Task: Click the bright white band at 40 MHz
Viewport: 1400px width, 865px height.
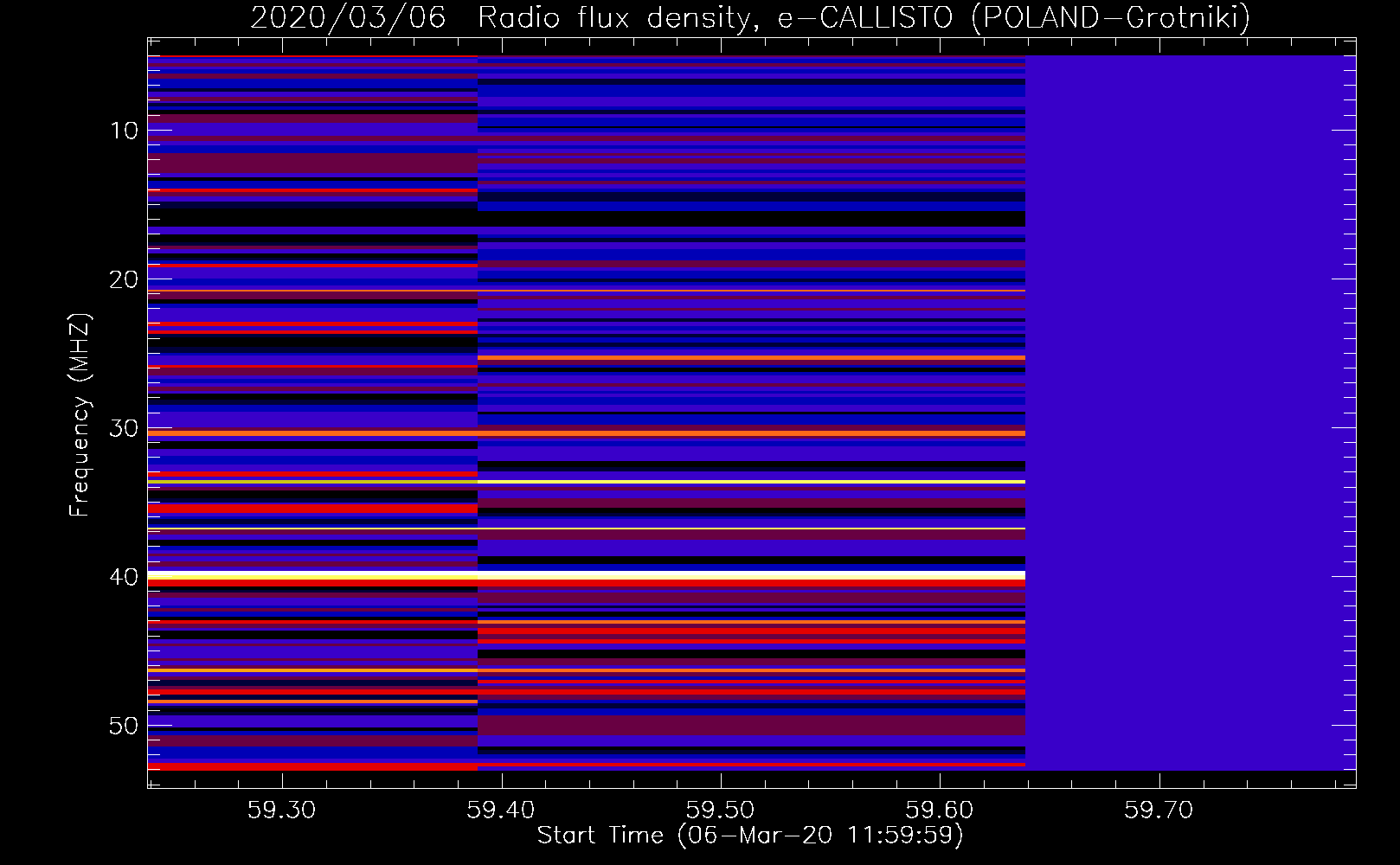Action: [587, 575]
